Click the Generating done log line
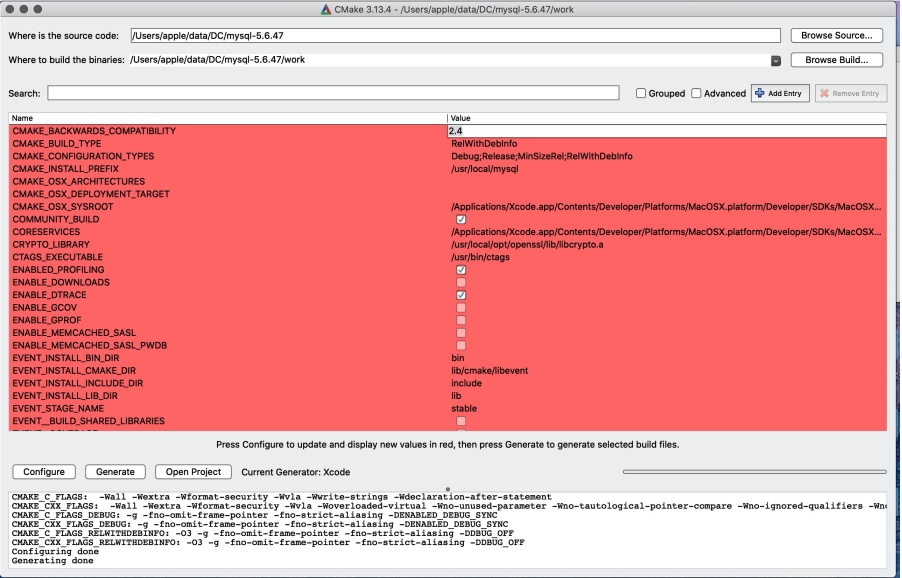The height and width of the screenshot is (578, 902). coord(52,561)
